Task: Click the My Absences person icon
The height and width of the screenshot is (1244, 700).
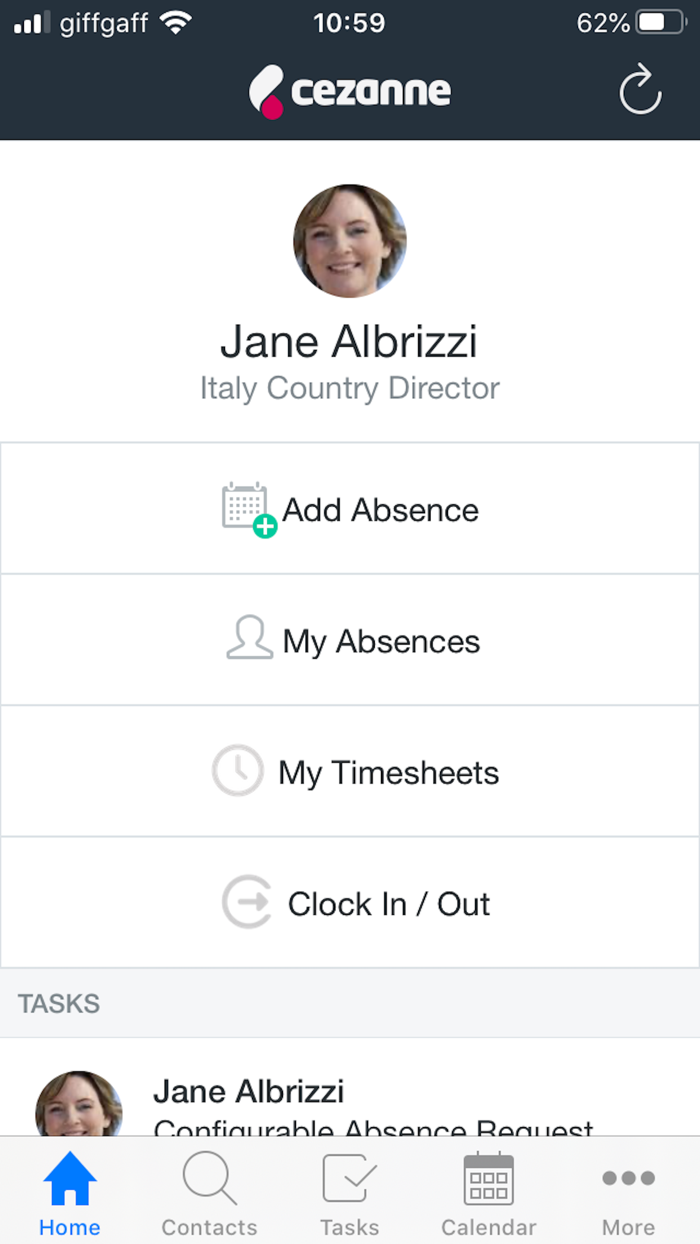Action: [x=249, y=639]
